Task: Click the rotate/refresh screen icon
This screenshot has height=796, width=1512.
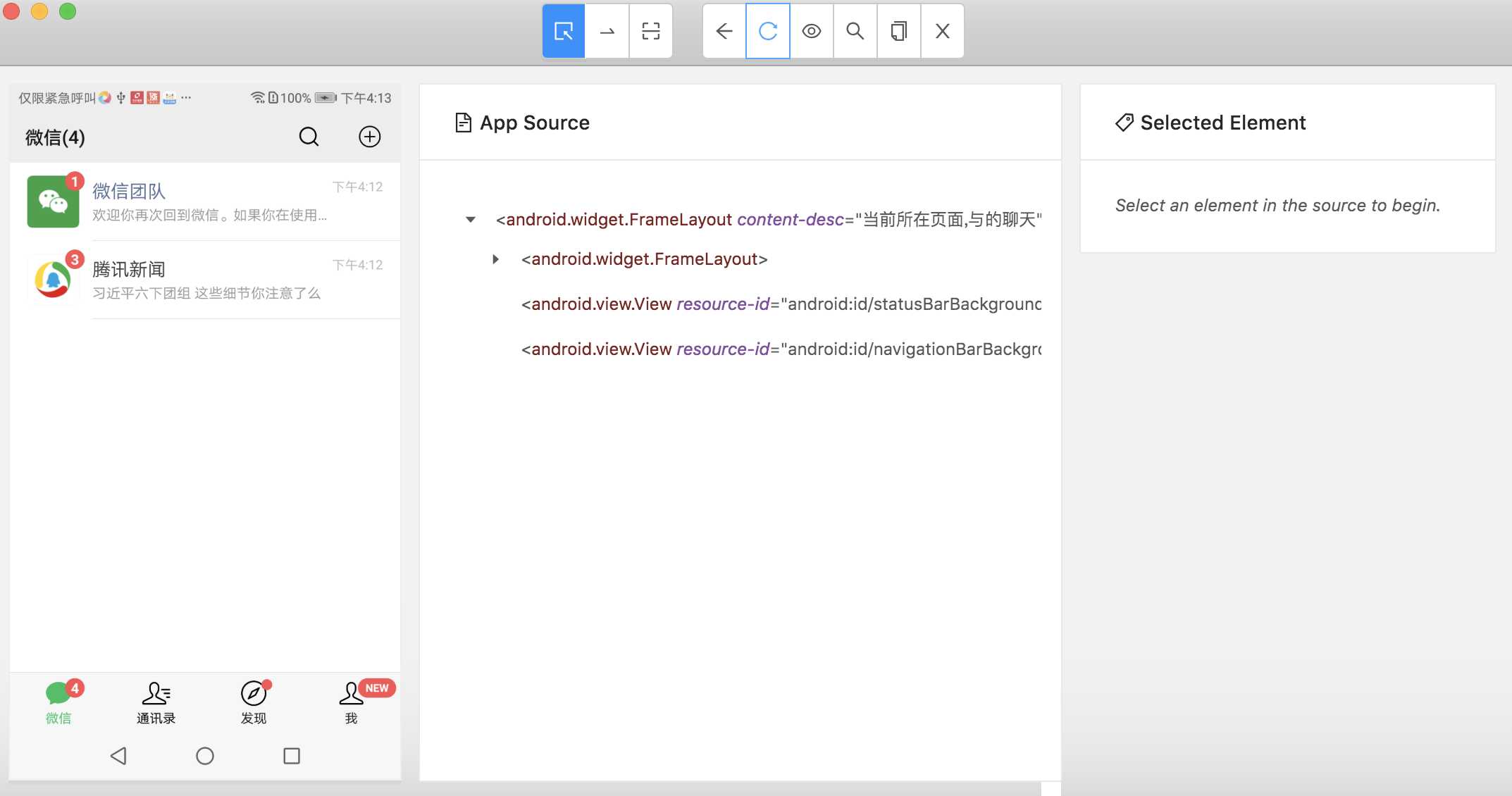Action: [767, 30]
